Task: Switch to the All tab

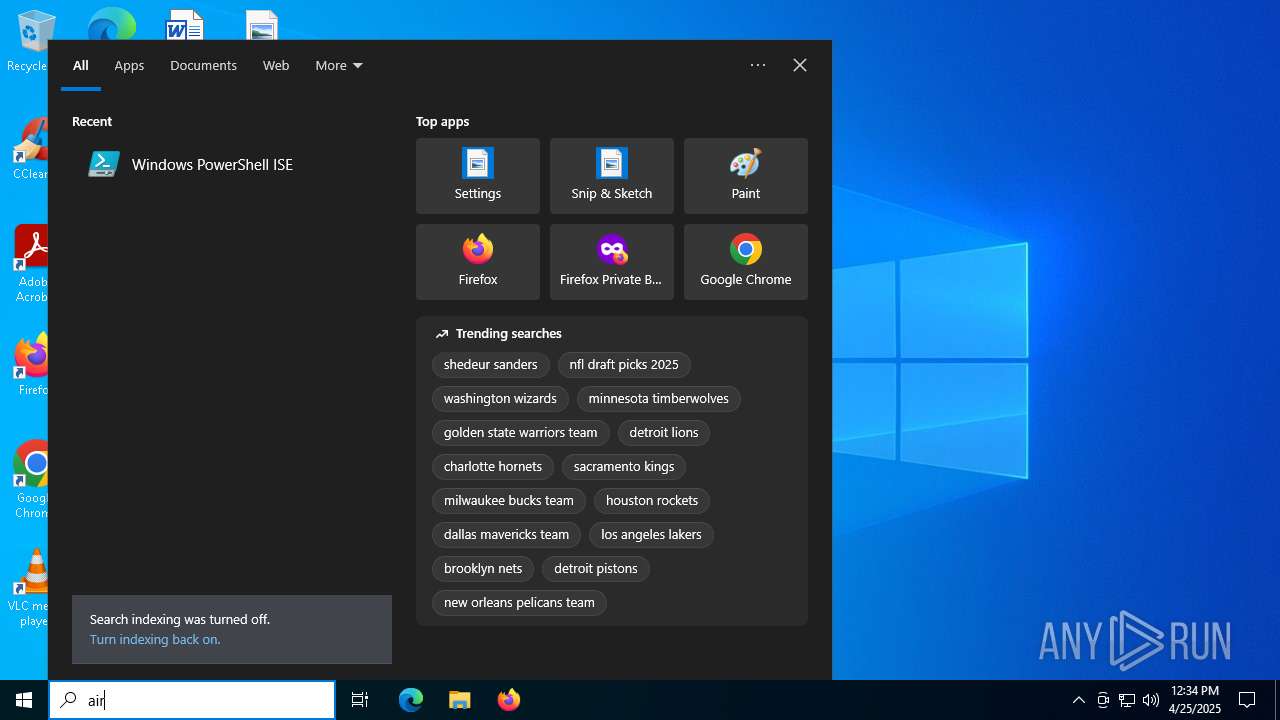Action: tap(81, 65)
